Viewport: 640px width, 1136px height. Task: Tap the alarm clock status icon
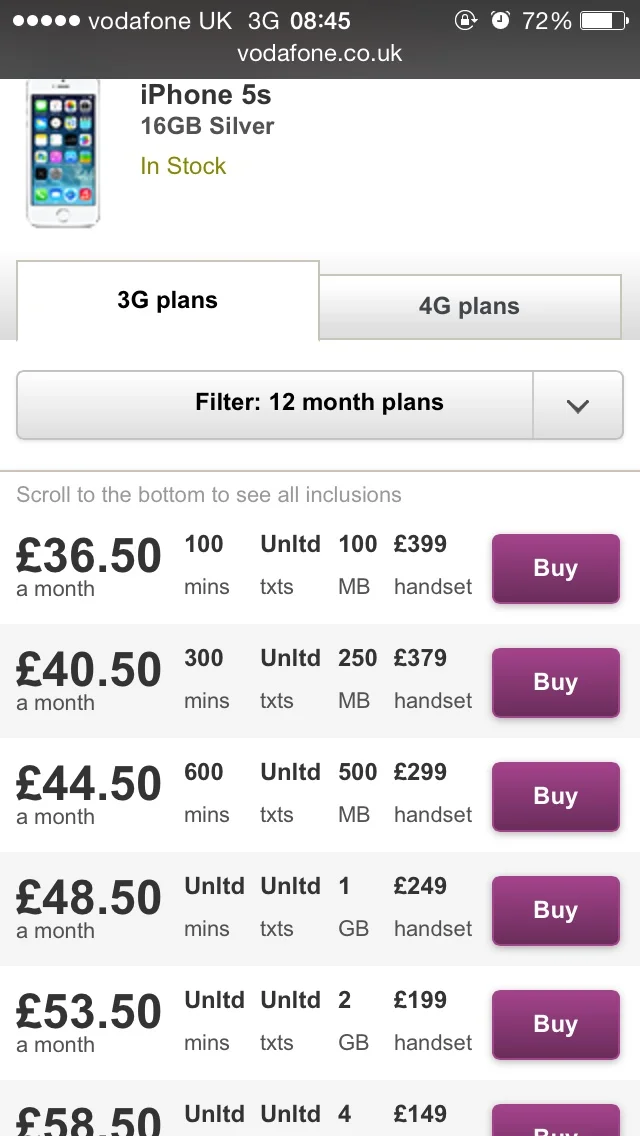500,20
